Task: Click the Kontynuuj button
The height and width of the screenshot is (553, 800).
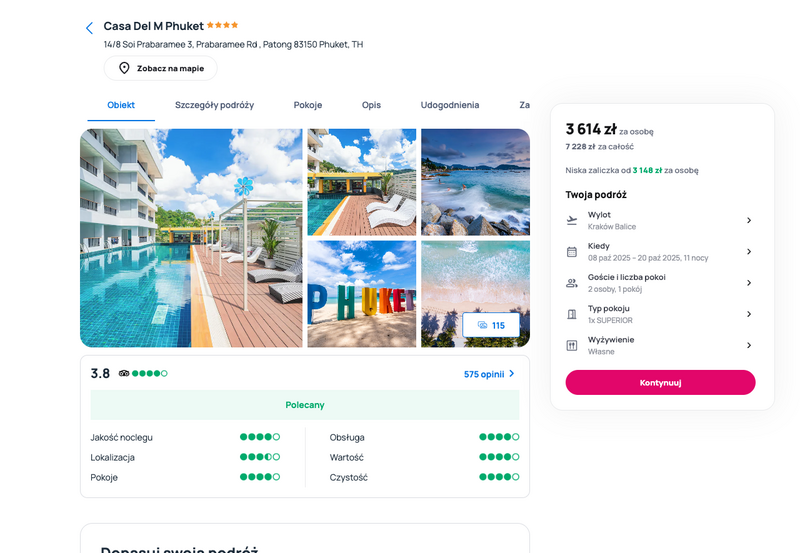Action: pyautogui.click(x=660, y=383)
